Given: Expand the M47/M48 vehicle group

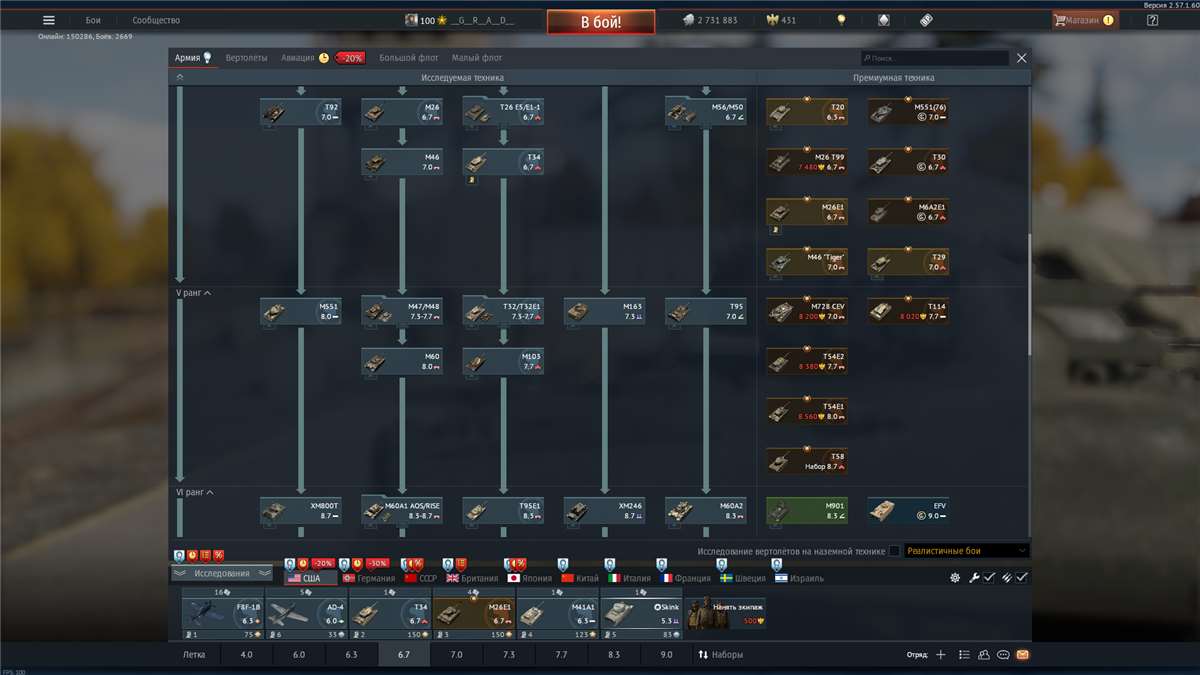Looking at the screenshot, I should point(402,312).
